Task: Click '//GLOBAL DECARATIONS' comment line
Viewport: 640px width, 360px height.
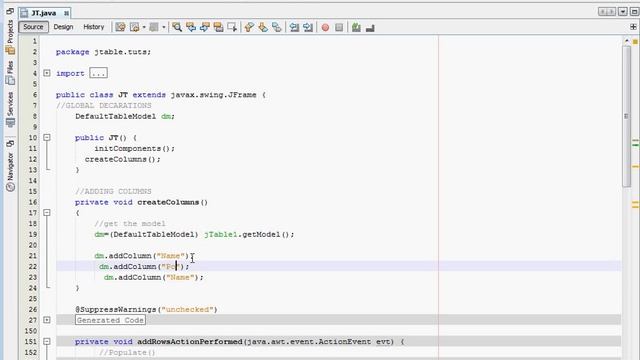Action: click(104, 105)
